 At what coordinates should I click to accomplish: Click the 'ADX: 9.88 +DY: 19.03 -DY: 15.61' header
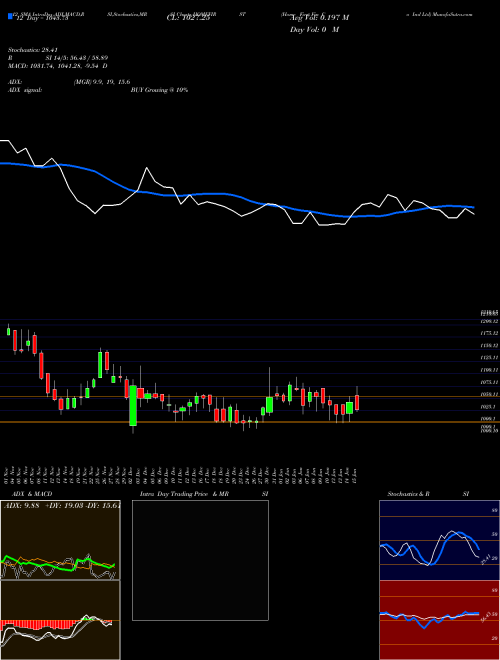coord(62,506)
